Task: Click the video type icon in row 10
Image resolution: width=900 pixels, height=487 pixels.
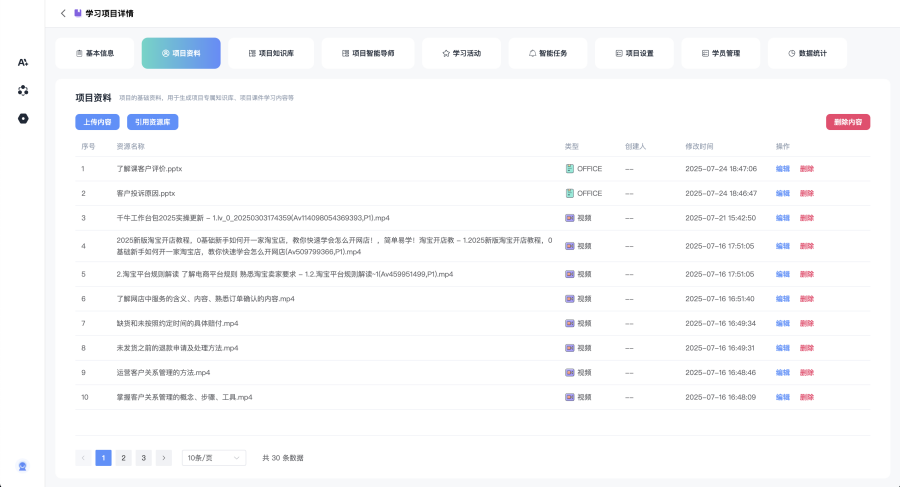Action: (570, 397)
